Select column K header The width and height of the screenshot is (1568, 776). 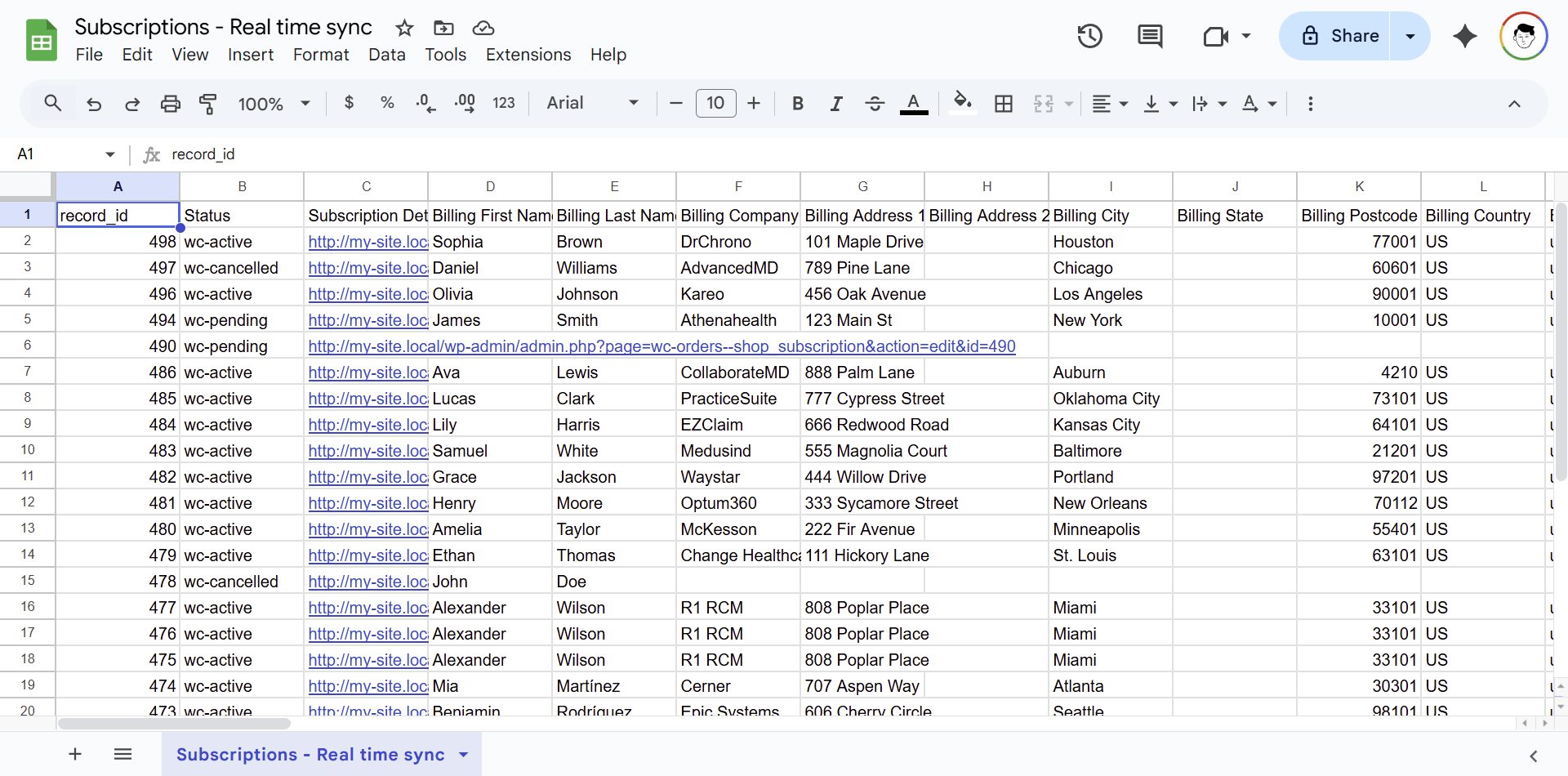pyautogui.click(x=1359, y=186)
